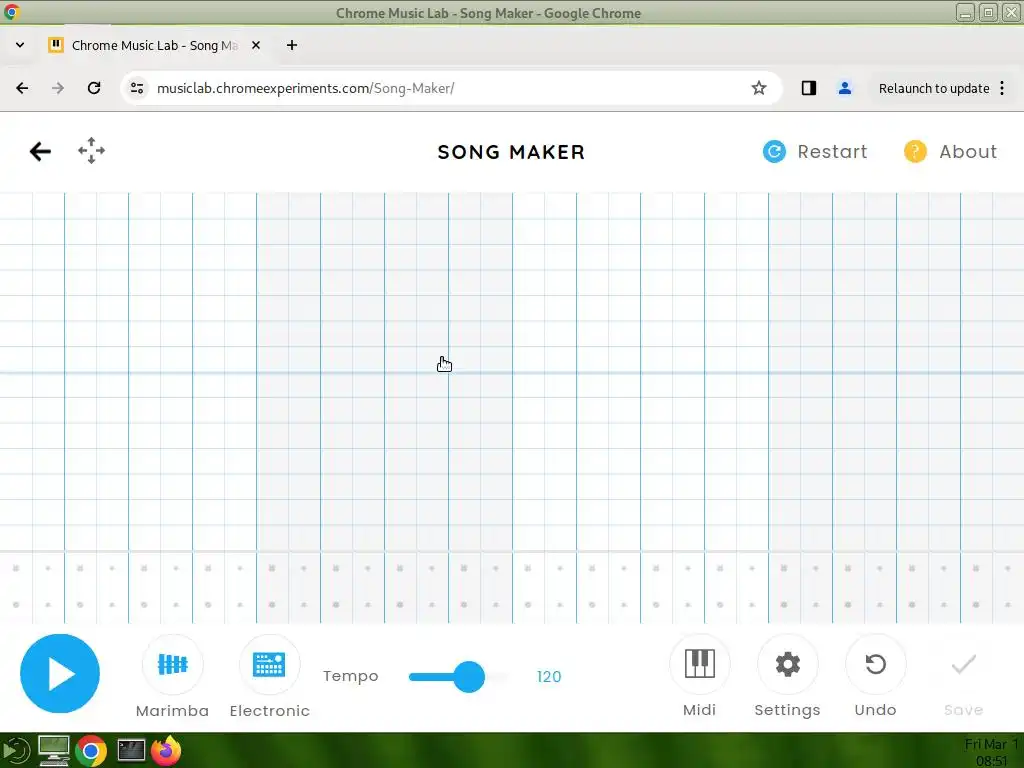Screen dimensions: 1024x768
Task: Click the About label
Action: (968, 152)
